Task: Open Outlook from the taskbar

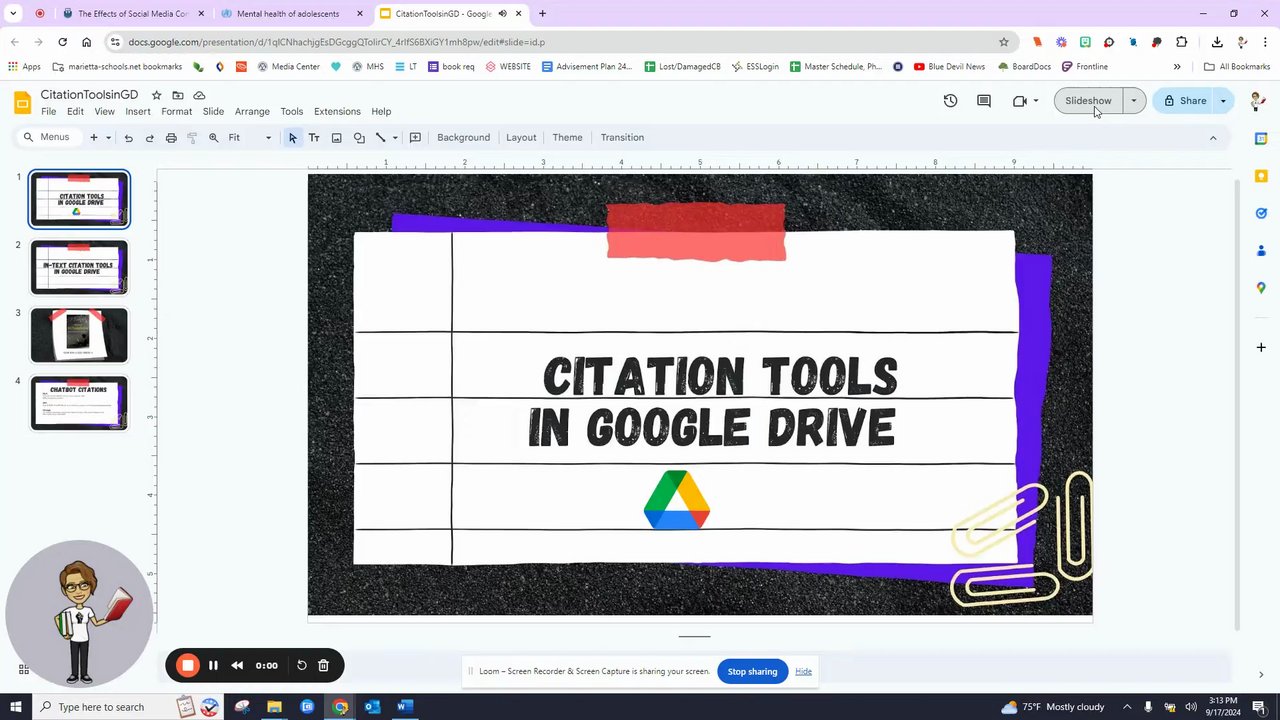Action: [372, 707]
